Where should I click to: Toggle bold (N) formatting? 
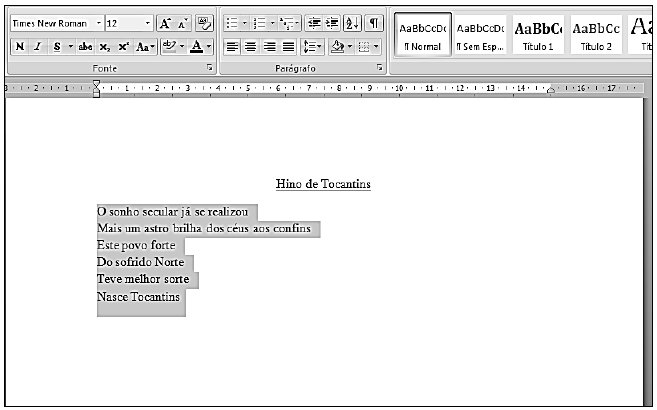[19, 47]
